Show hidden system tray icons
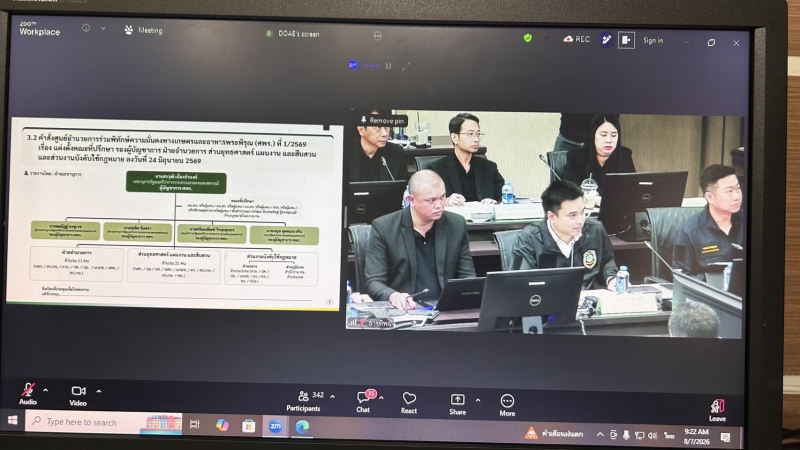 600,435
